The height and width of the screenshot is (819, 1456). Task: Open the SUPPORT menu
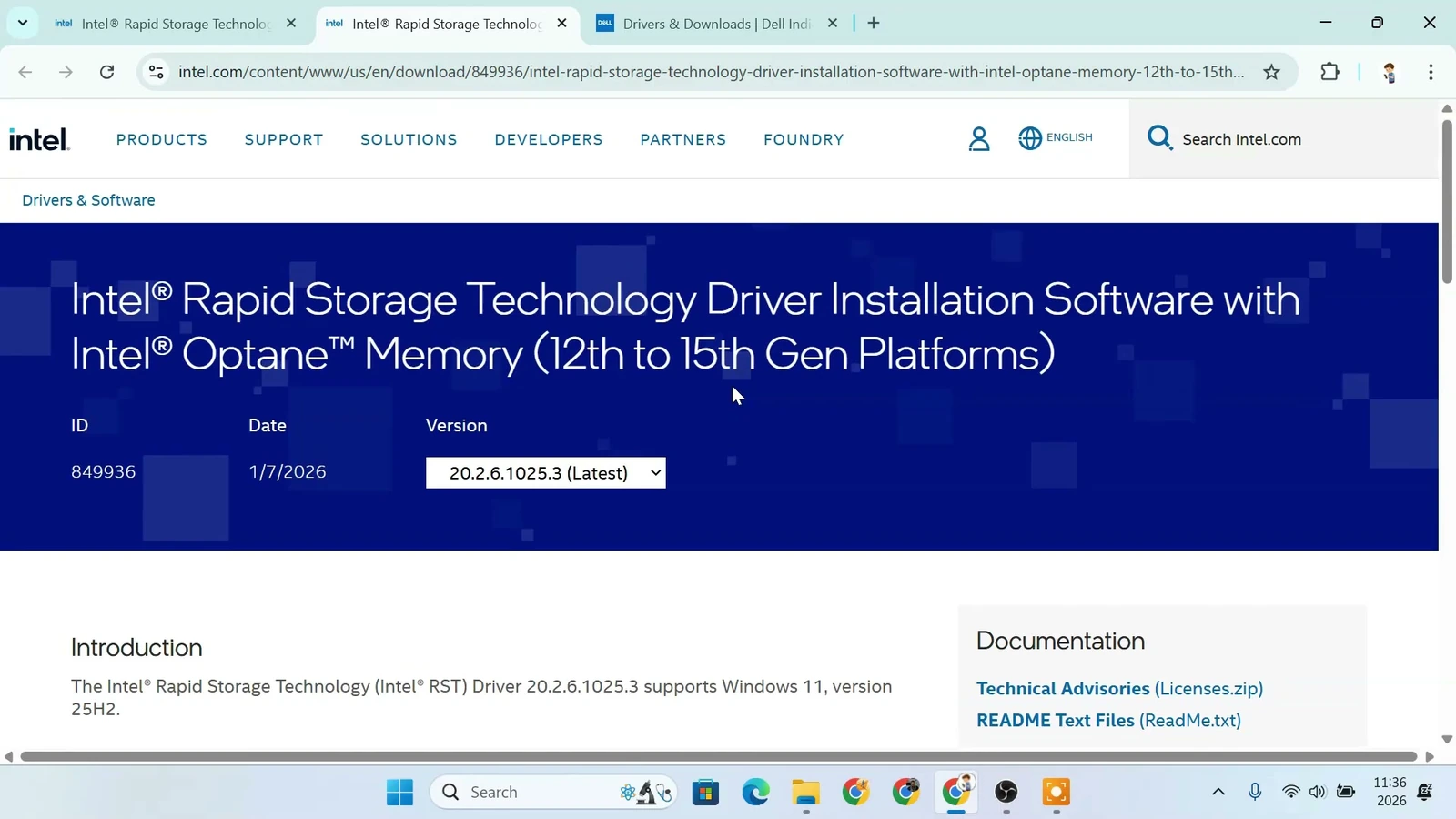[284, 139]
